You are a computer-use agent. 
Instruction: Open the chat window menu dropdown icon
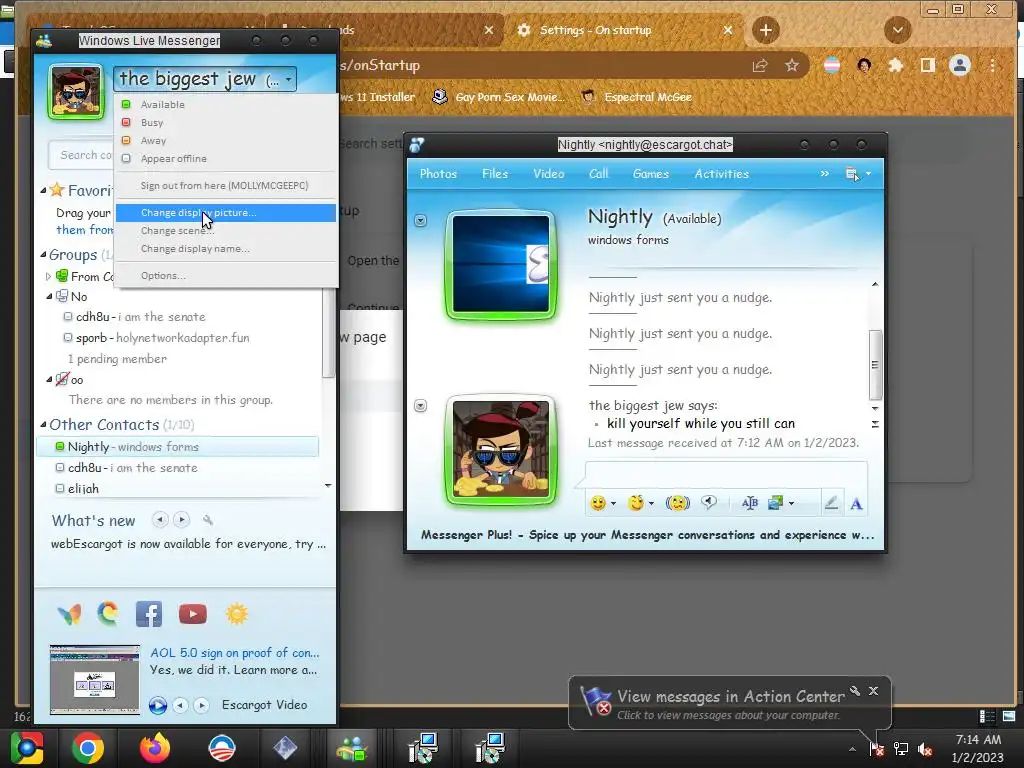[x=857, y=174]
